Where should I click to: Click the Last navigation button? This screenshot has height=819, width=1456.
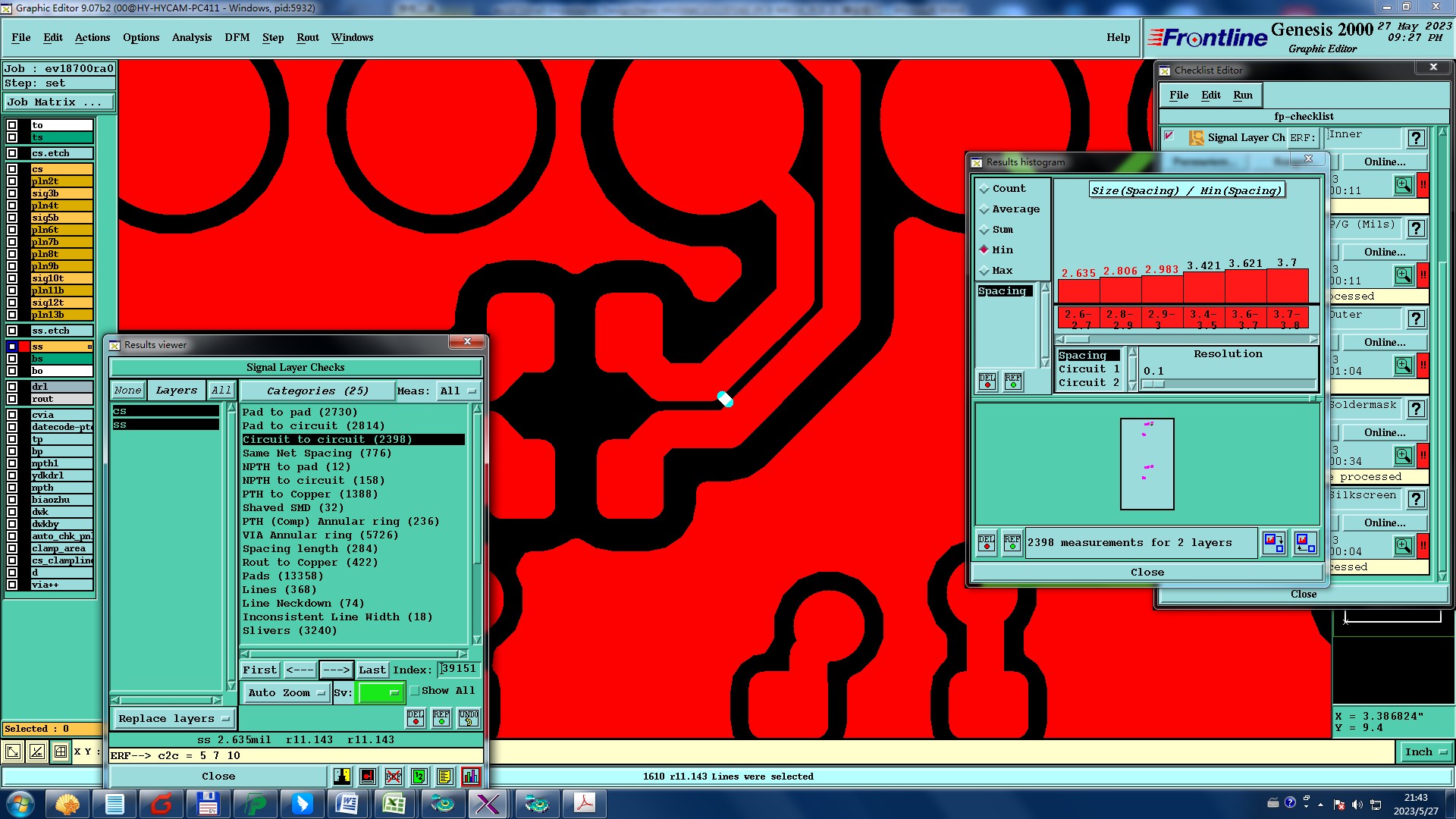point(372,670)
